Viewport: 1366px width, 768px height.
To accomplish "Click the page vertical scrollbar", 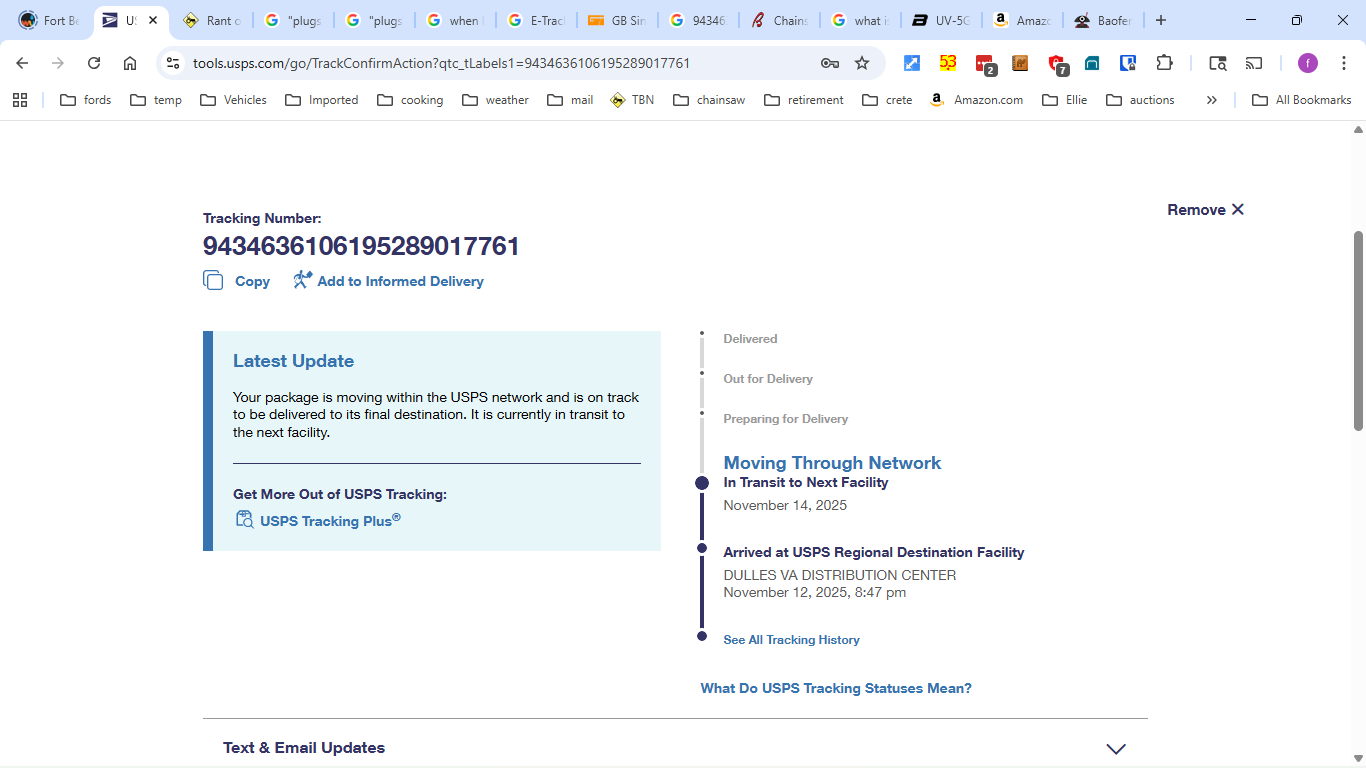I will pyautogui.click(x=1358, y=330).
